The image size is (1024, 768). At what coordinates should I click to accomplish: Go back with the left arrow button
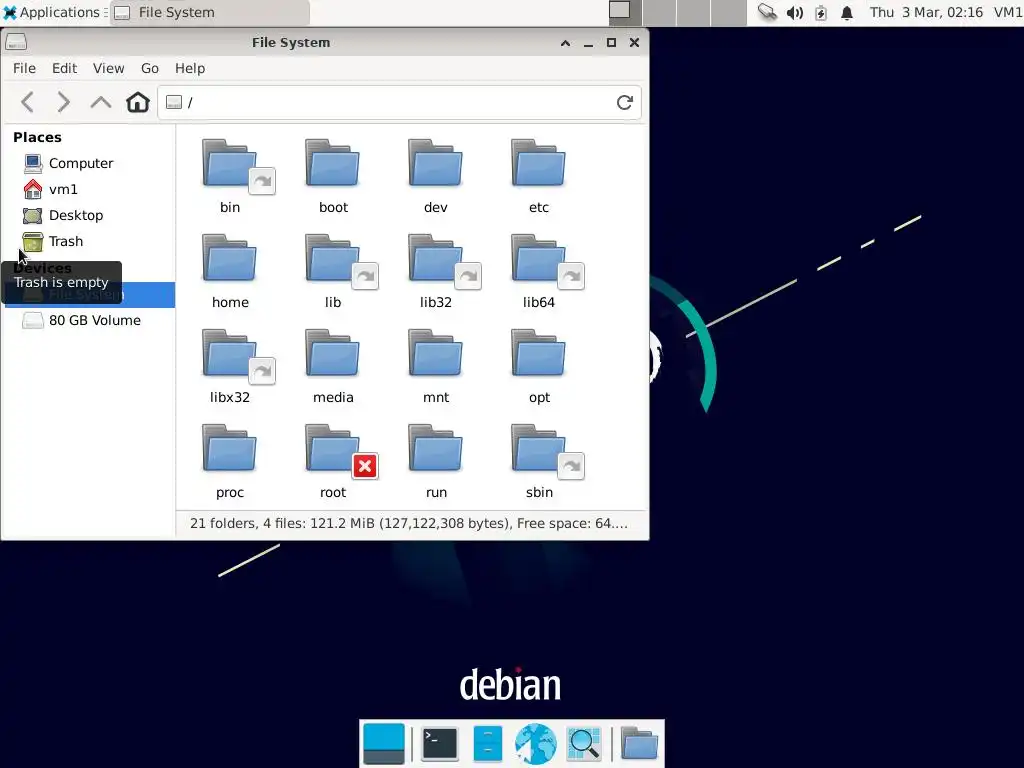(x=27, y=103)
